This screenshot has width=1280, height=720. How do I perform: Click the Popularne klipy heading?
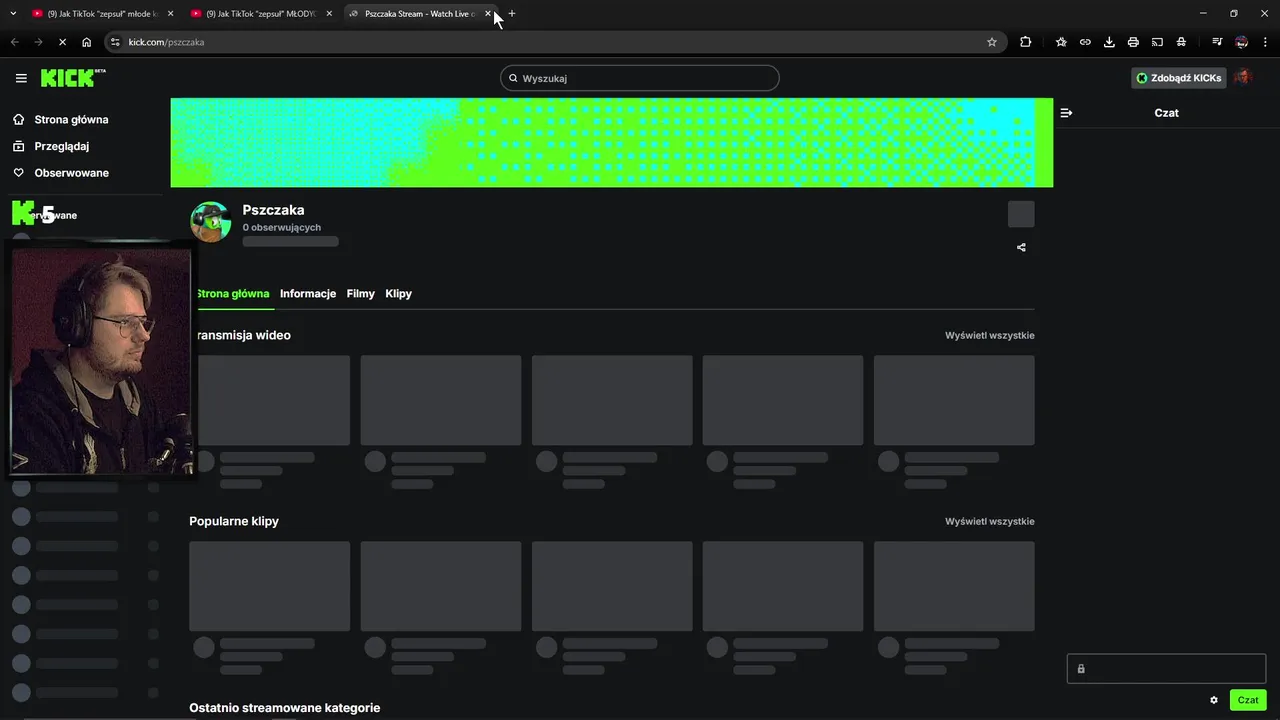[x=234, y=521]
